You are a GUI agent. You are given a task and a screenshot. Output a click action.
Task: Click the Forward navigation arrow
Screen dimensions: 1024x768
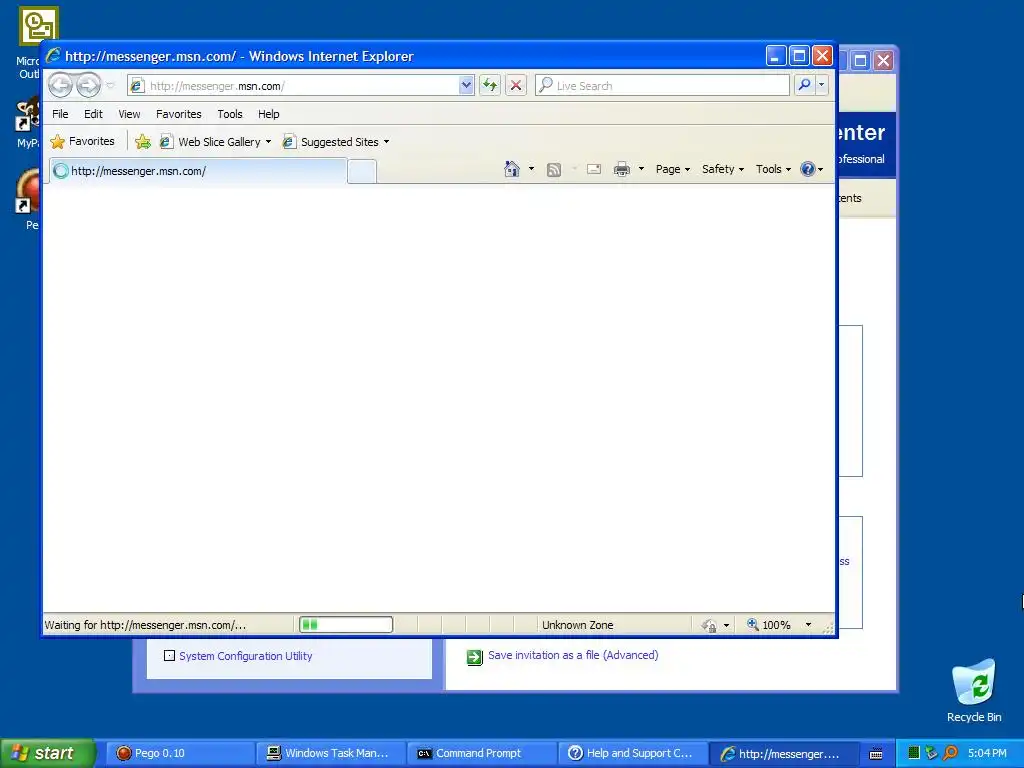pyautogui.click(x=88, y=85)
